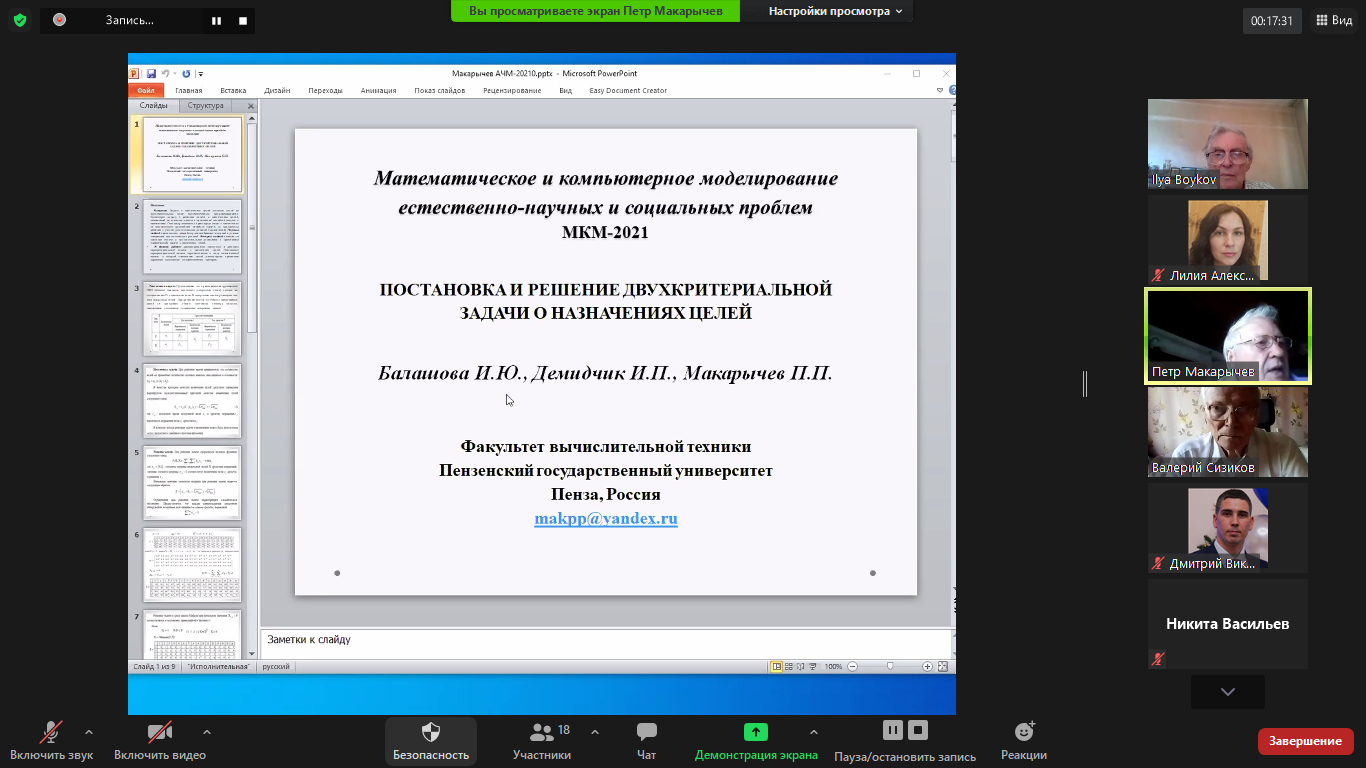Open the Вставка ribbon tab
Screen dimensions: 1366x768
coord(233,90)
